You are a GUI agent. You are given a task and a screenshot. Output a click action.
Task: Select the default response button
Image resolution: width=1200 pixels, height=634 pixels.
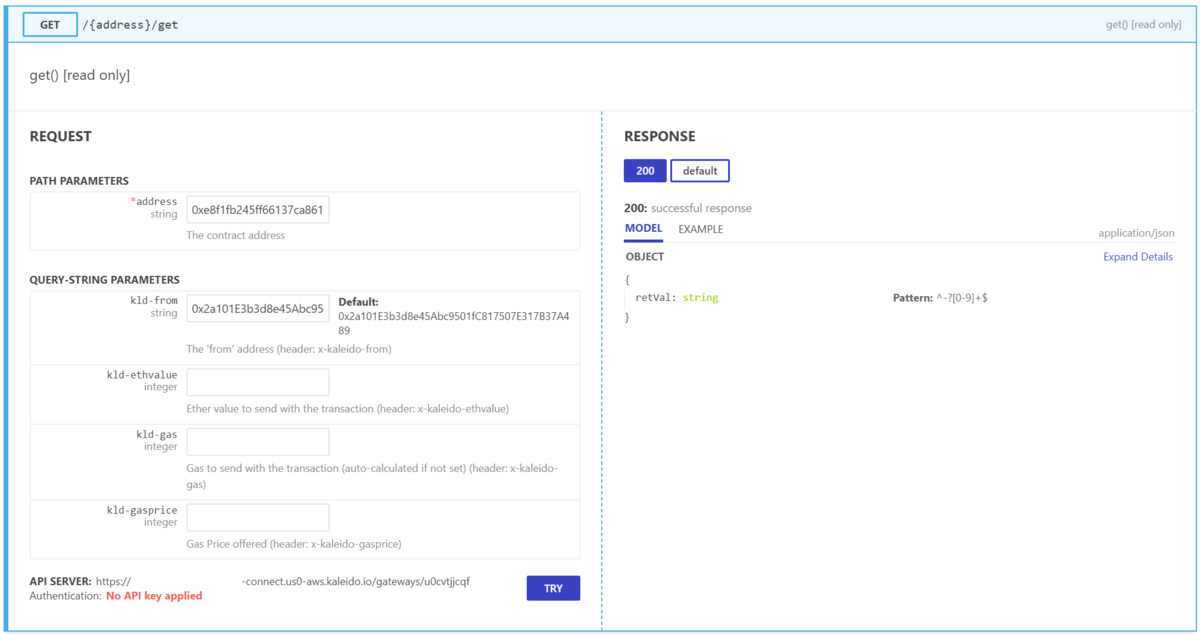pos(700,171)
